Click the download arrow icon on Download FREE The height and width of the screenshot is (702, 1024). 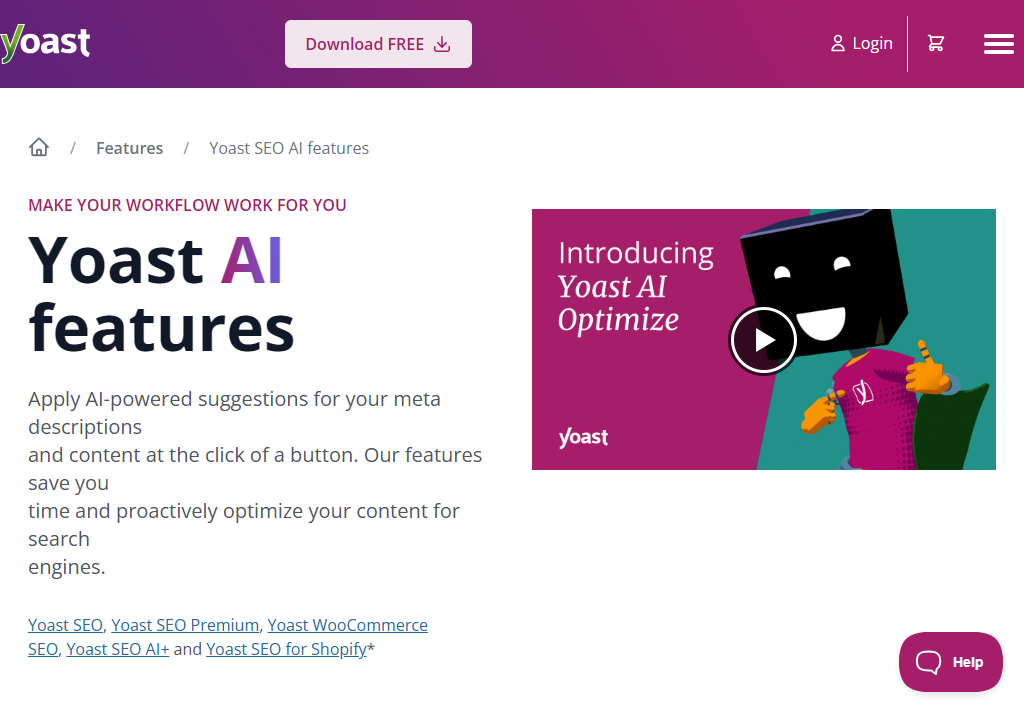440,44
